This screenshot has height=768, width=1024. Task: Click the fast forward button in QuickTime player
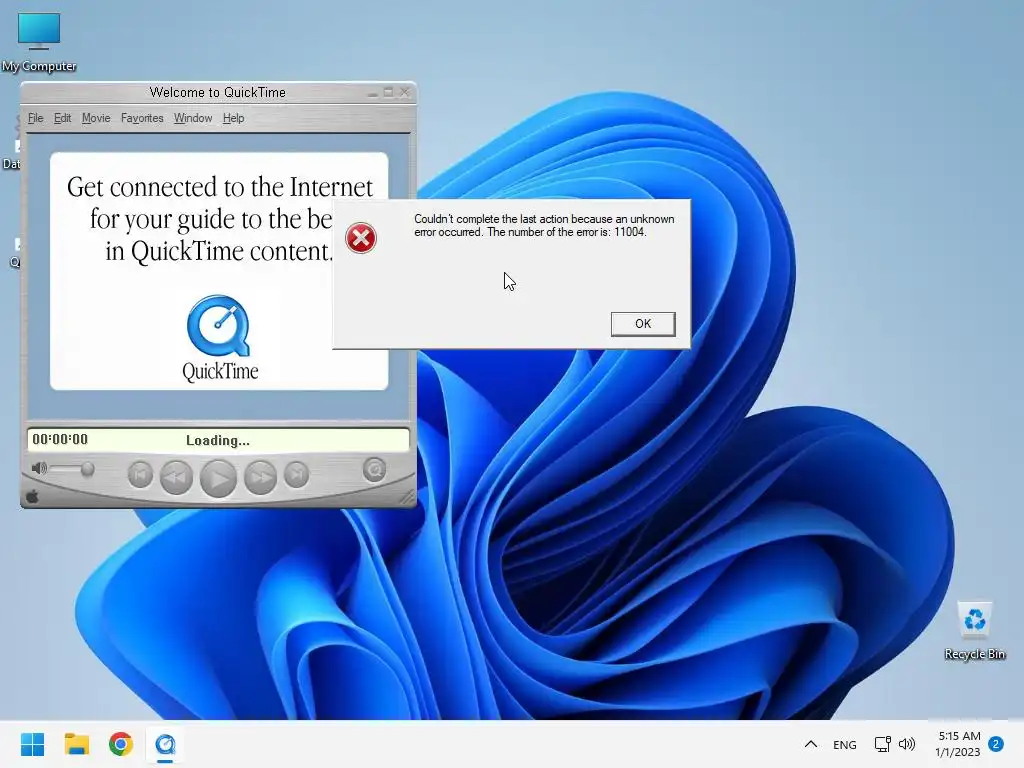tap(260, 477)
